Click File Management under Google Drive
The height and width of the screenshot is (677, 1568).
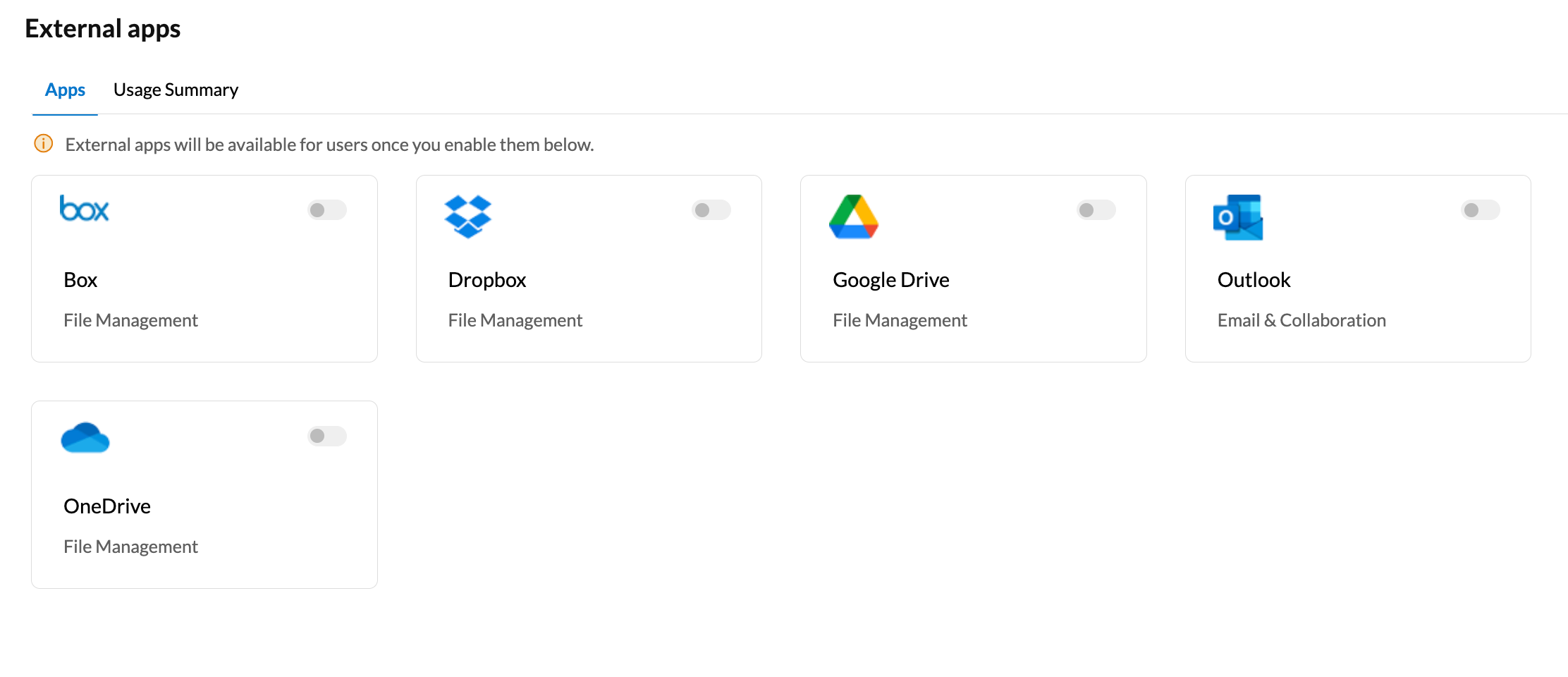tap(900, 320)
